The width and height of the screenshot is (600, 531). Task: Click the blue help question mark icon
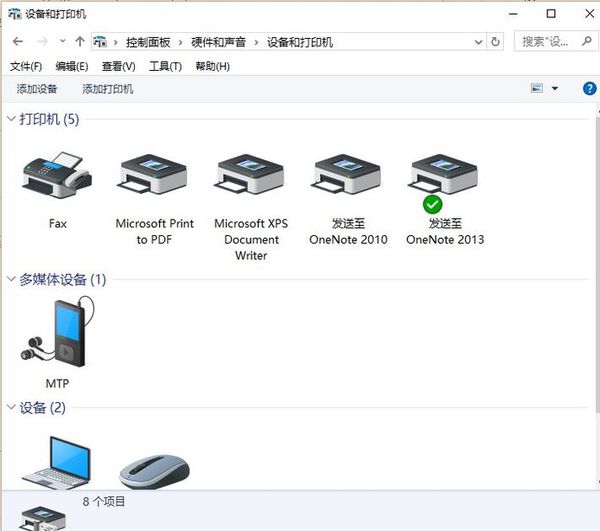tap(589, 89)
